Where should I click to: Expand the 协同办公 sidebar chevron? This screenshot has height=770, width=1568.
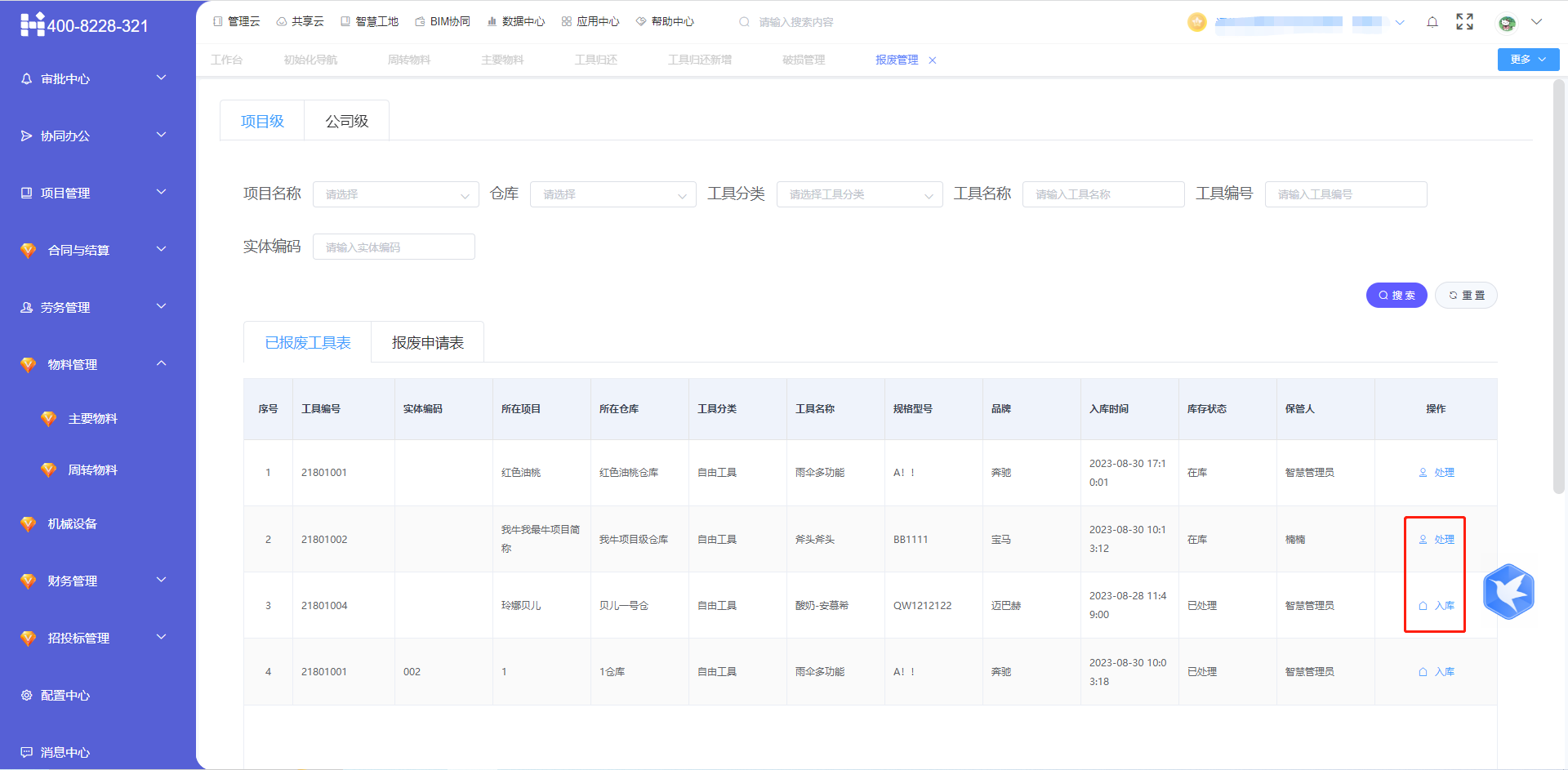coord(162,135)
